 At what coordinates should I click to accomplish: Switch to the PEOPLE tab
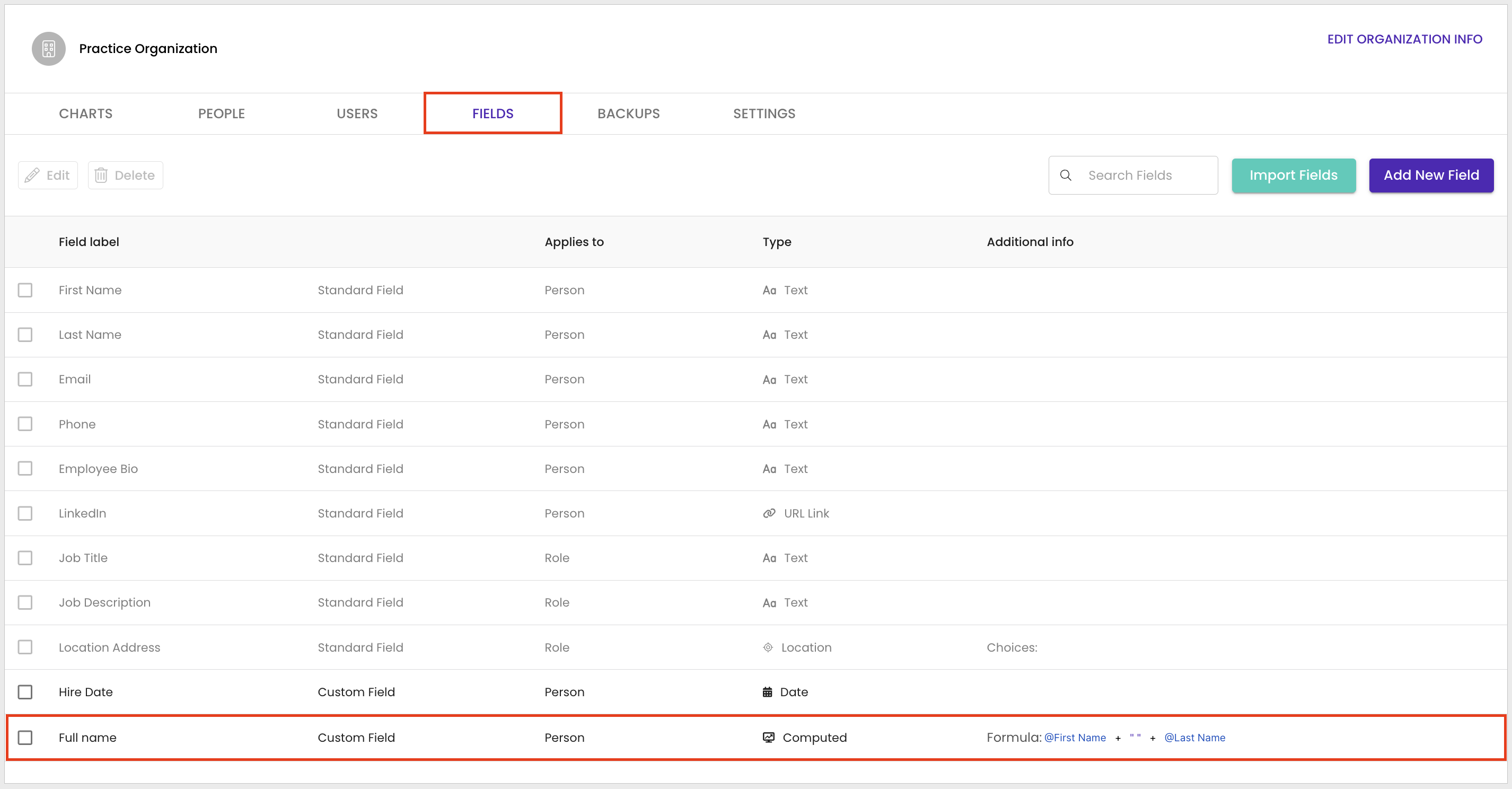point(221,113)
